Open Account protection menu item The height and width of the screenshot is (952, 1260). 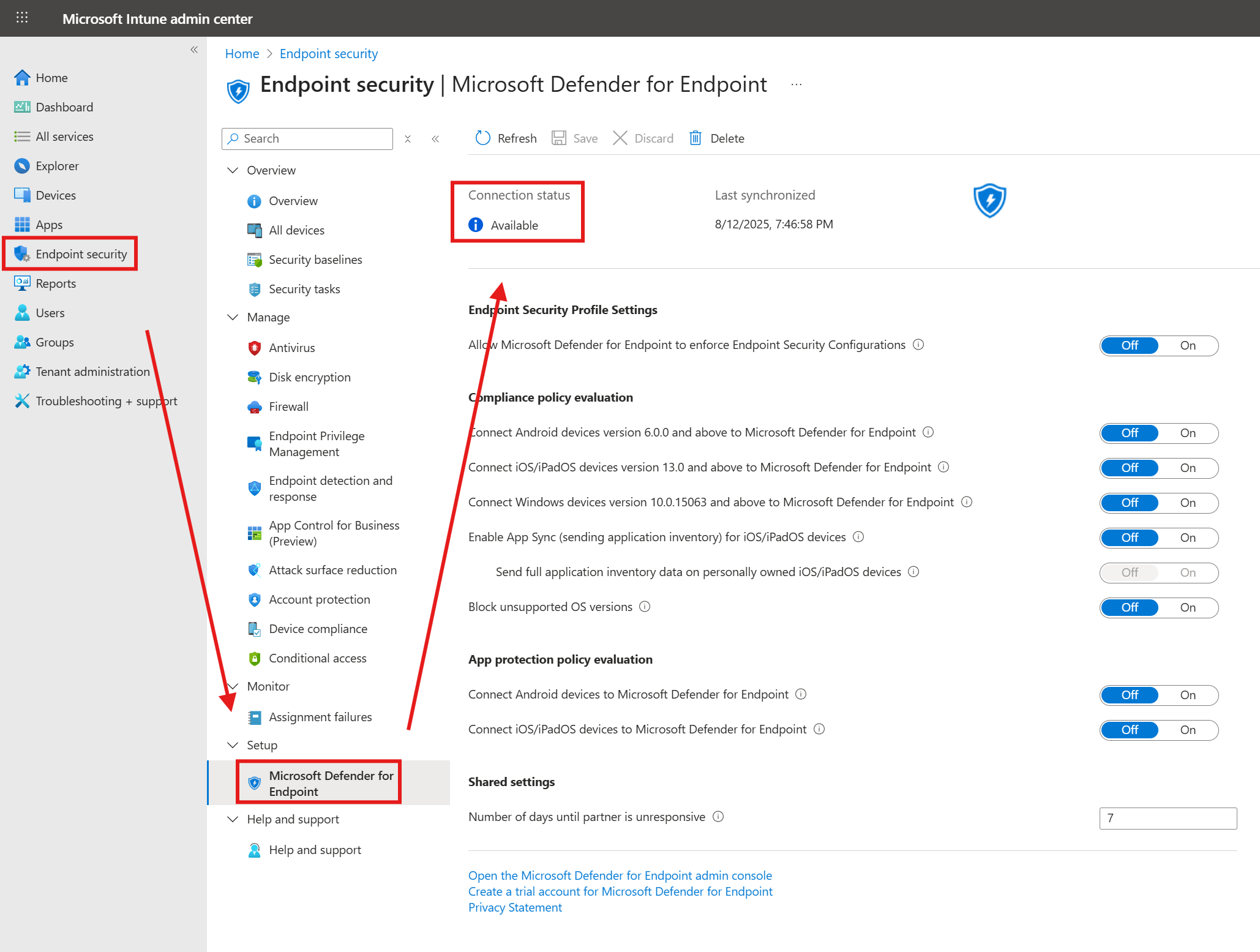pyautogui.click(x=309, y=599)
